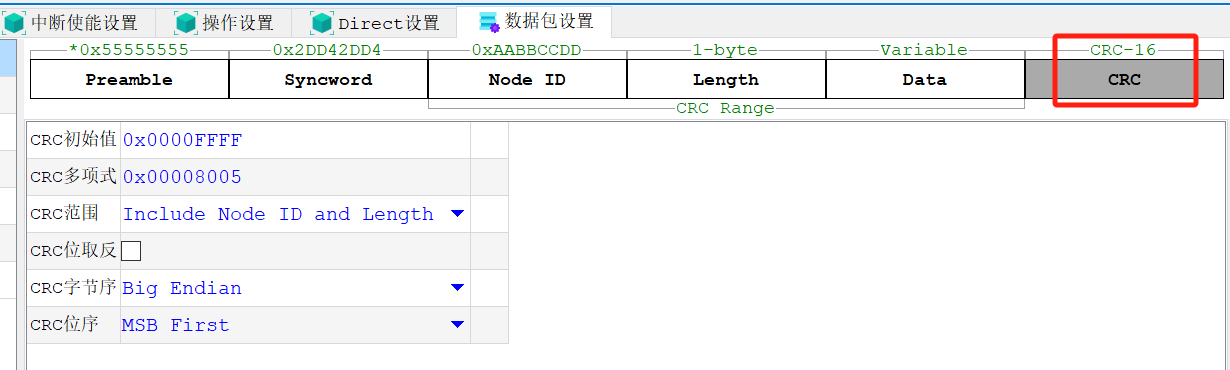
Task: Click the cube icon on 操作设置 tab
Action: click(x=186, y=22)
